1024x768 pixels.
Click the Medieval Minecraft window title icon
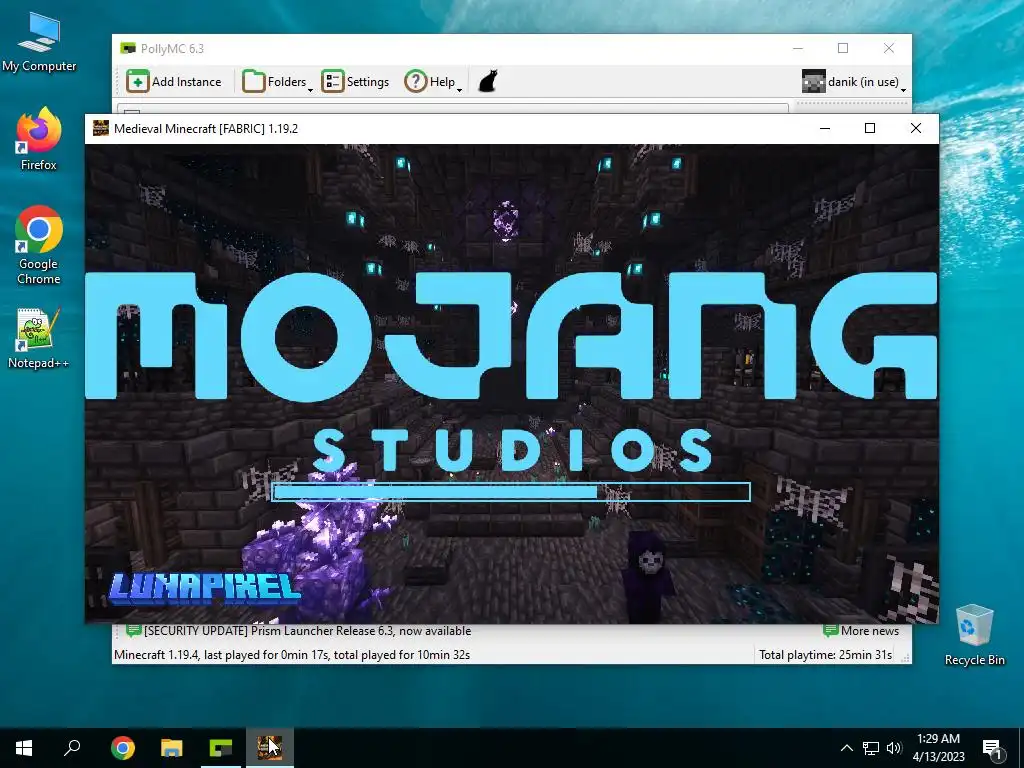(101, 128)
